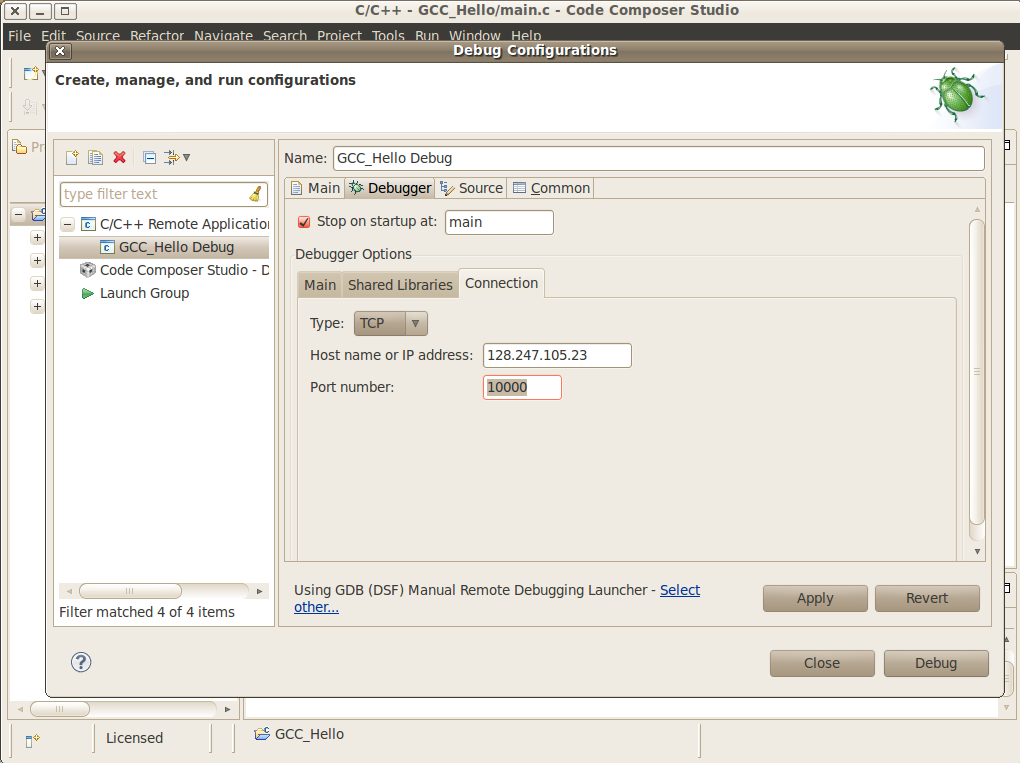Open the connection Type dropdown showing TCP
1020x763 pixels.
click(417, 323)
